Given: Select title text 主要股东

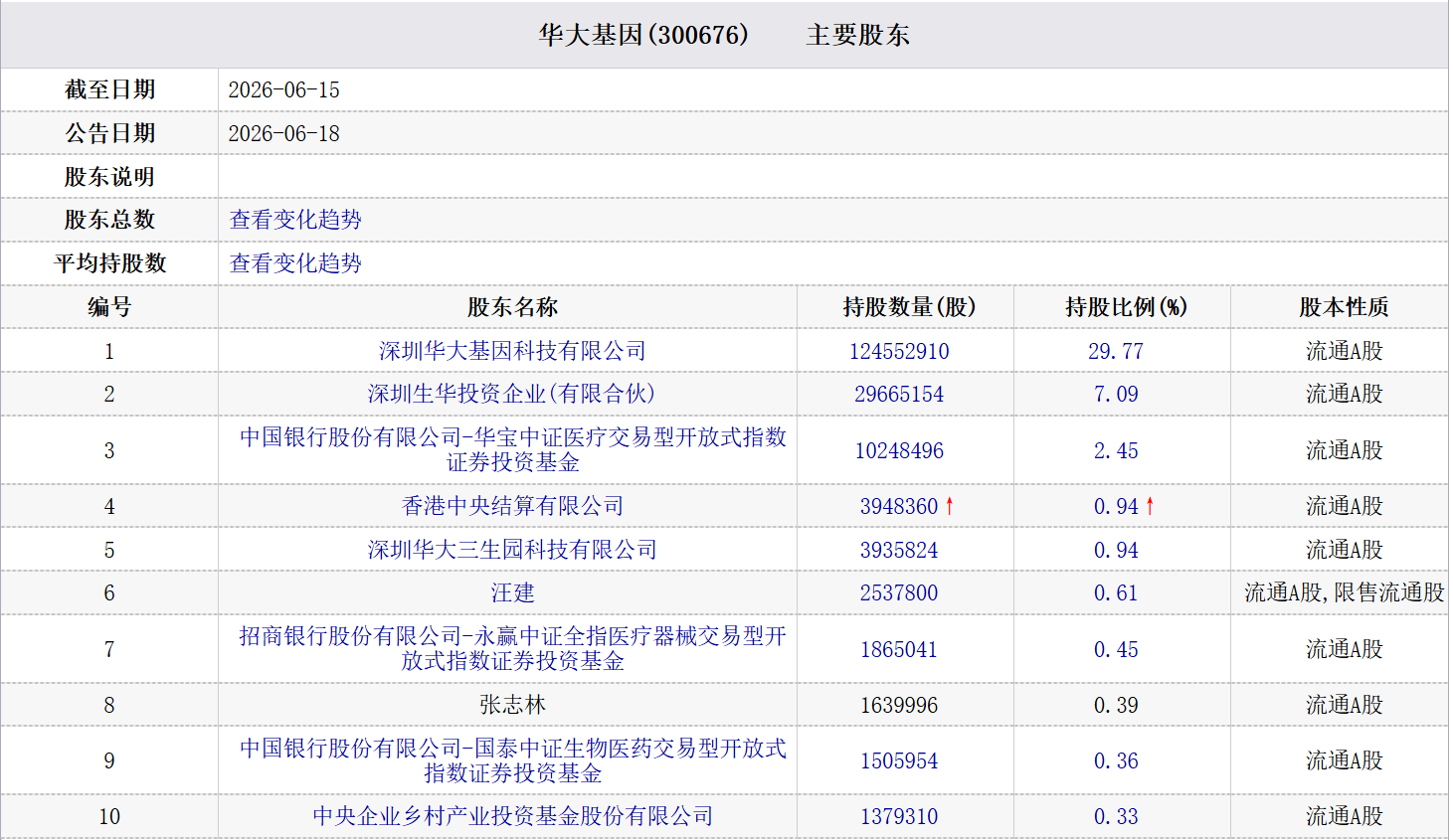Looking at the screenshot, I should (x=857, y=35).
